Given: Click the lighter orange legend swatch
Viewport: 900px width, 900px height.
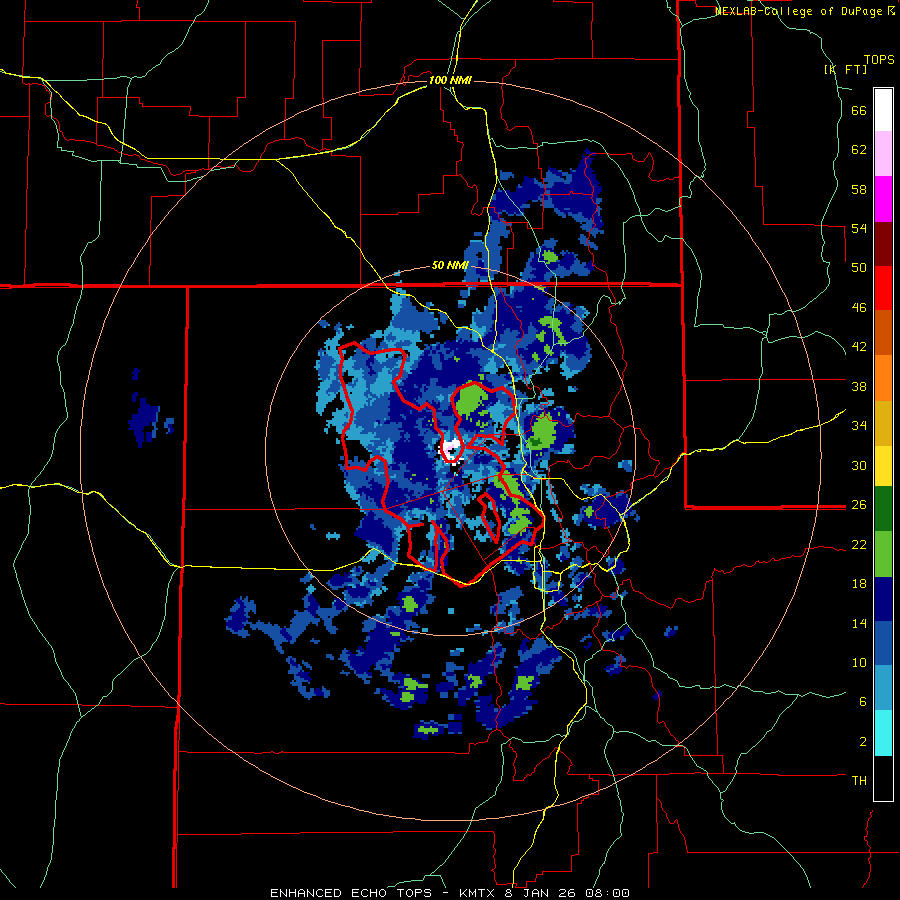Looking at the screenshot, I should [883, 378].
